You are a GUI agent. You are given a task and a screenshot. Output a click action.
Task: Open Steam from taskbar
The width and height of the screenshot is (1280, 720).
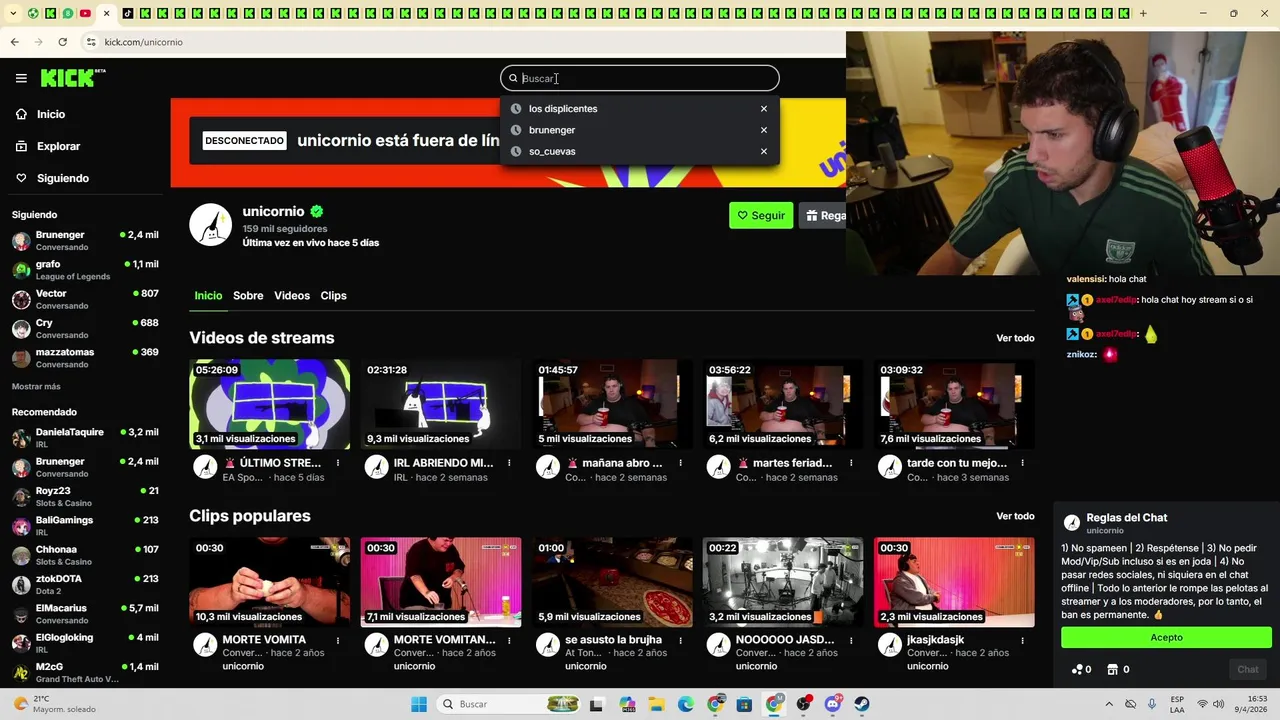(x=862, y=704)
